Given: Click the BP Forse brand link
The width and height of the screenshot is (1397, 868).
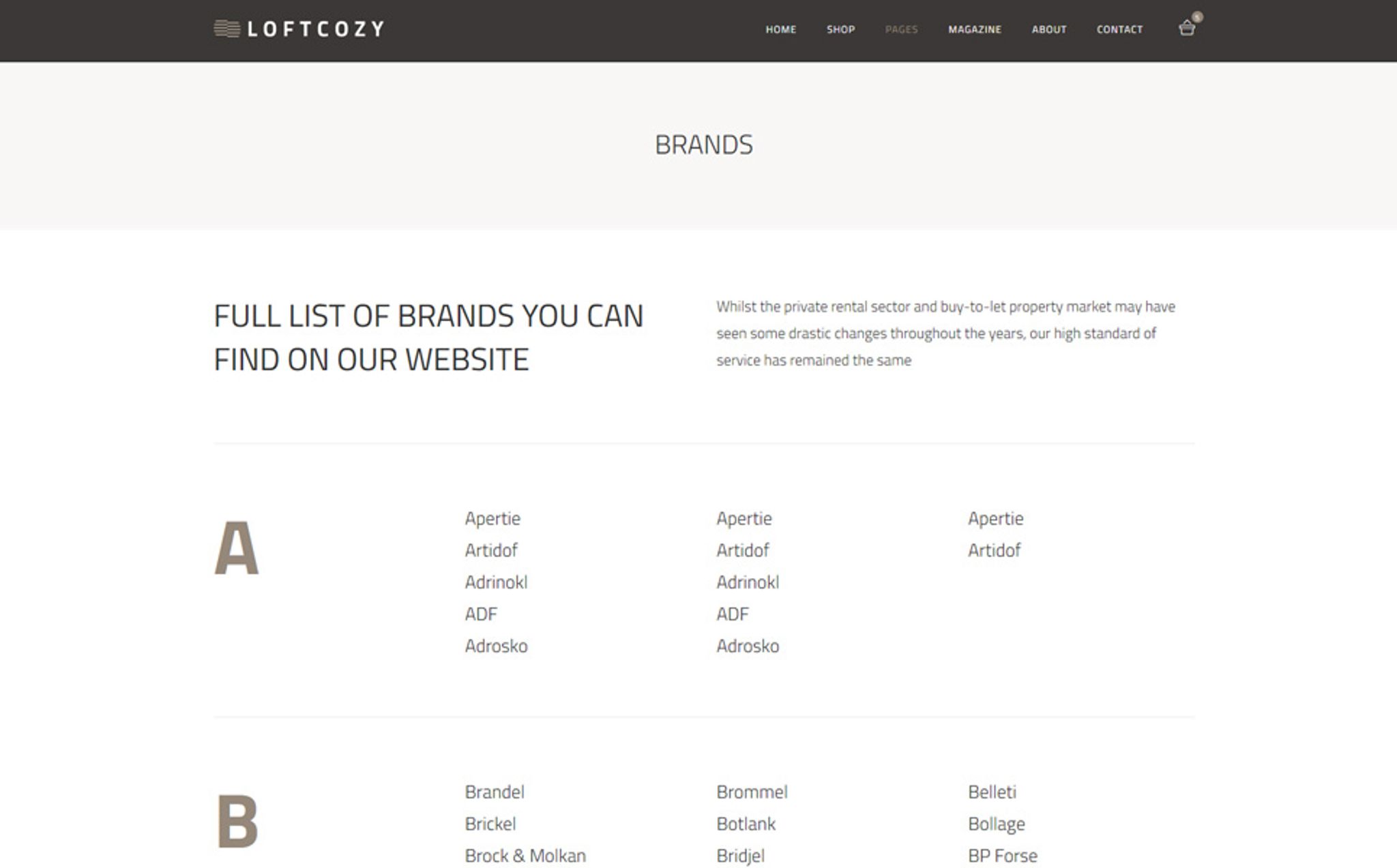Looking at the screenshot, I should coord(1002,856).
